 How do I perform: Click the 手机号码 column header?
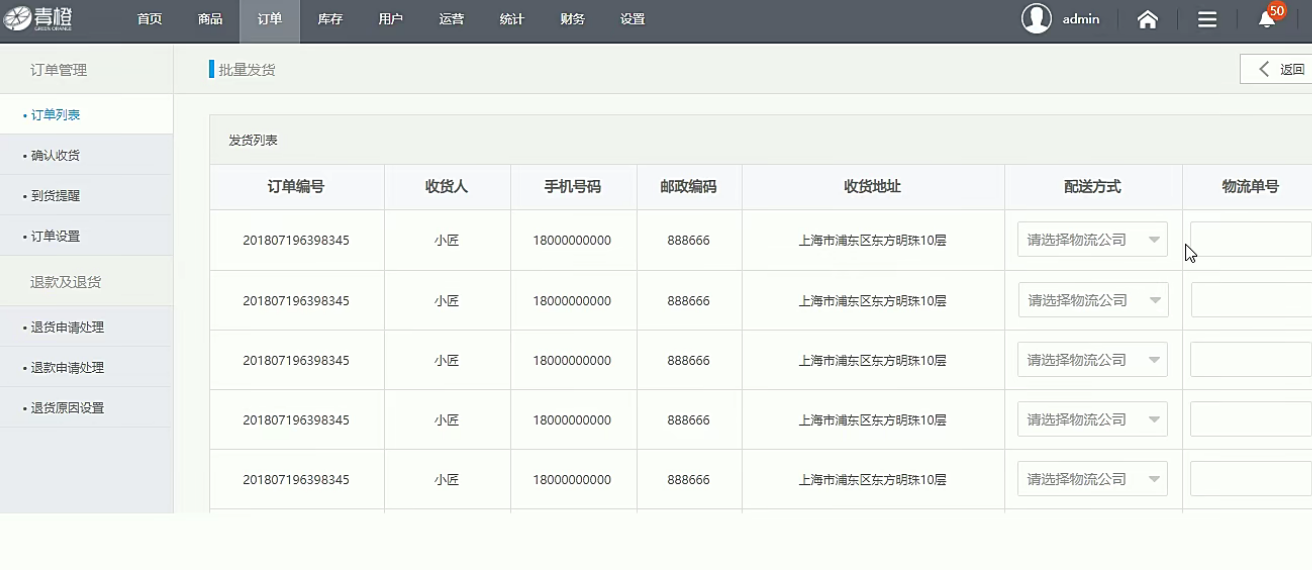572,187
